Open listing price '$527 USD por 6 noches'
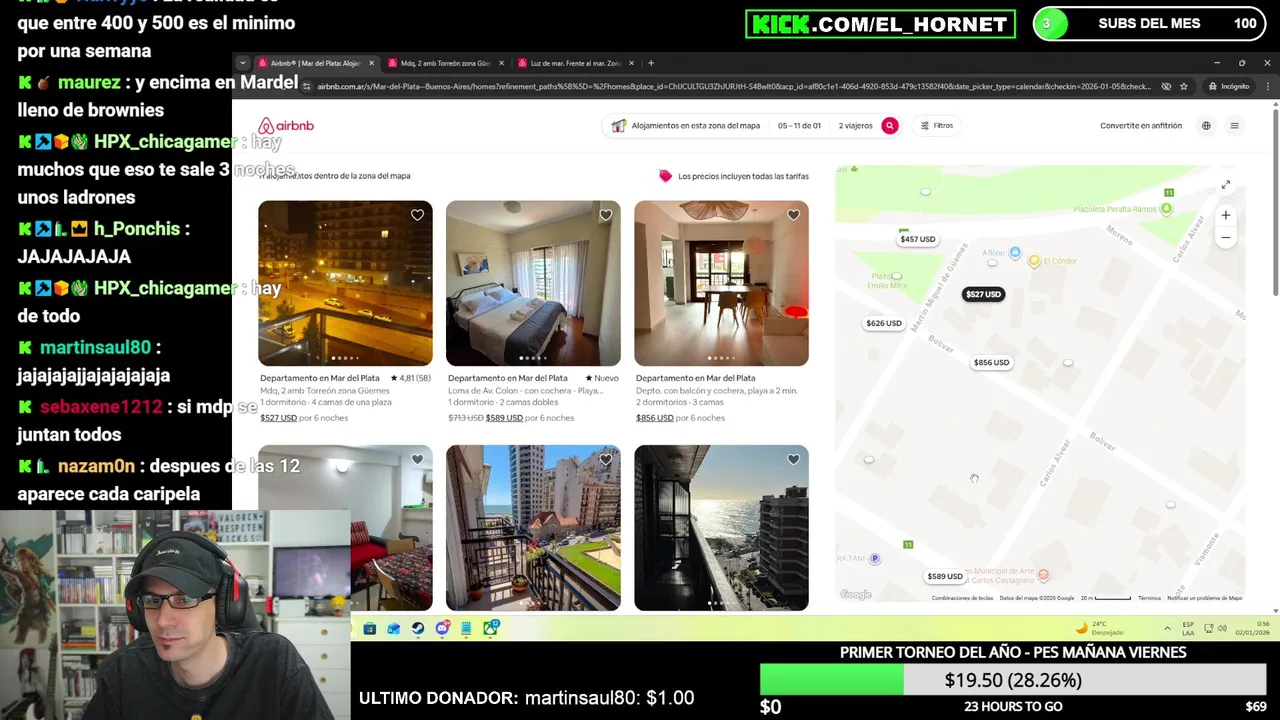This screenshot has width=1280, height=720. pos(304,418)
